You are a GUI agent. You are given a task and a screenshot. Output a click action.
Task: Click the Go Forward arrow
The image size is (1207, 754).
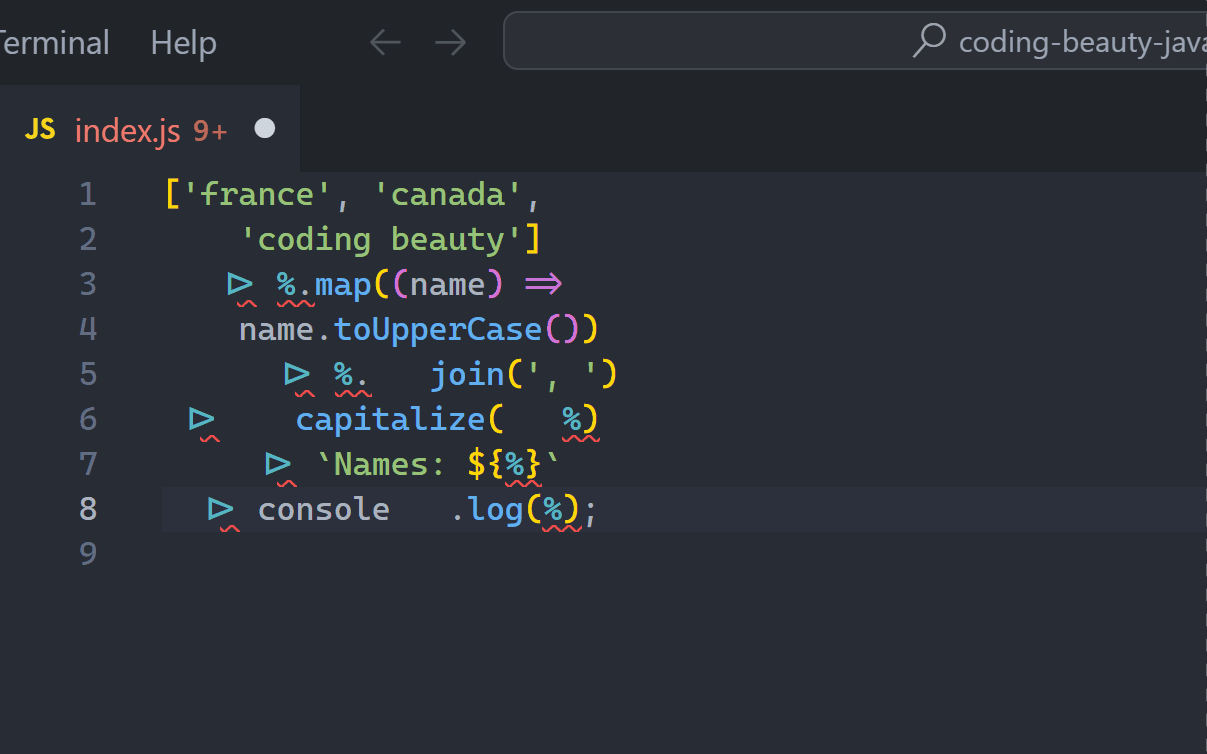[x=451, y=42]
